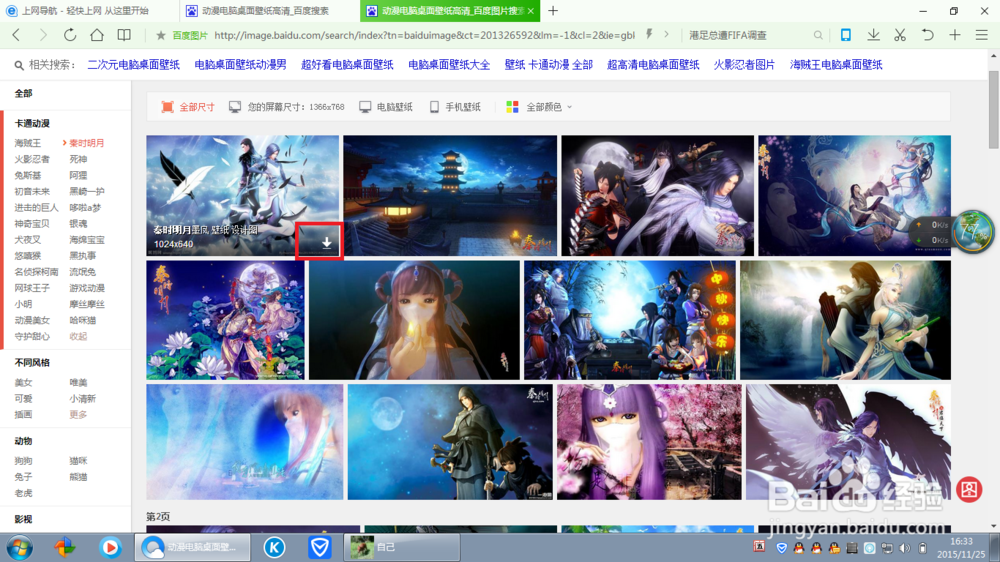This screenshot has height=562, width=1000.
Task: Select the 全部 sidebar category
Action: click(x=24, y=93)
